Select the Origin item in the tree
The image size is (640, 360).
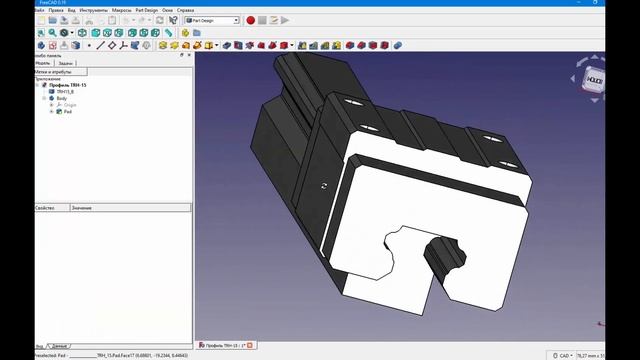pyautogui.click(x=70, y=105)
